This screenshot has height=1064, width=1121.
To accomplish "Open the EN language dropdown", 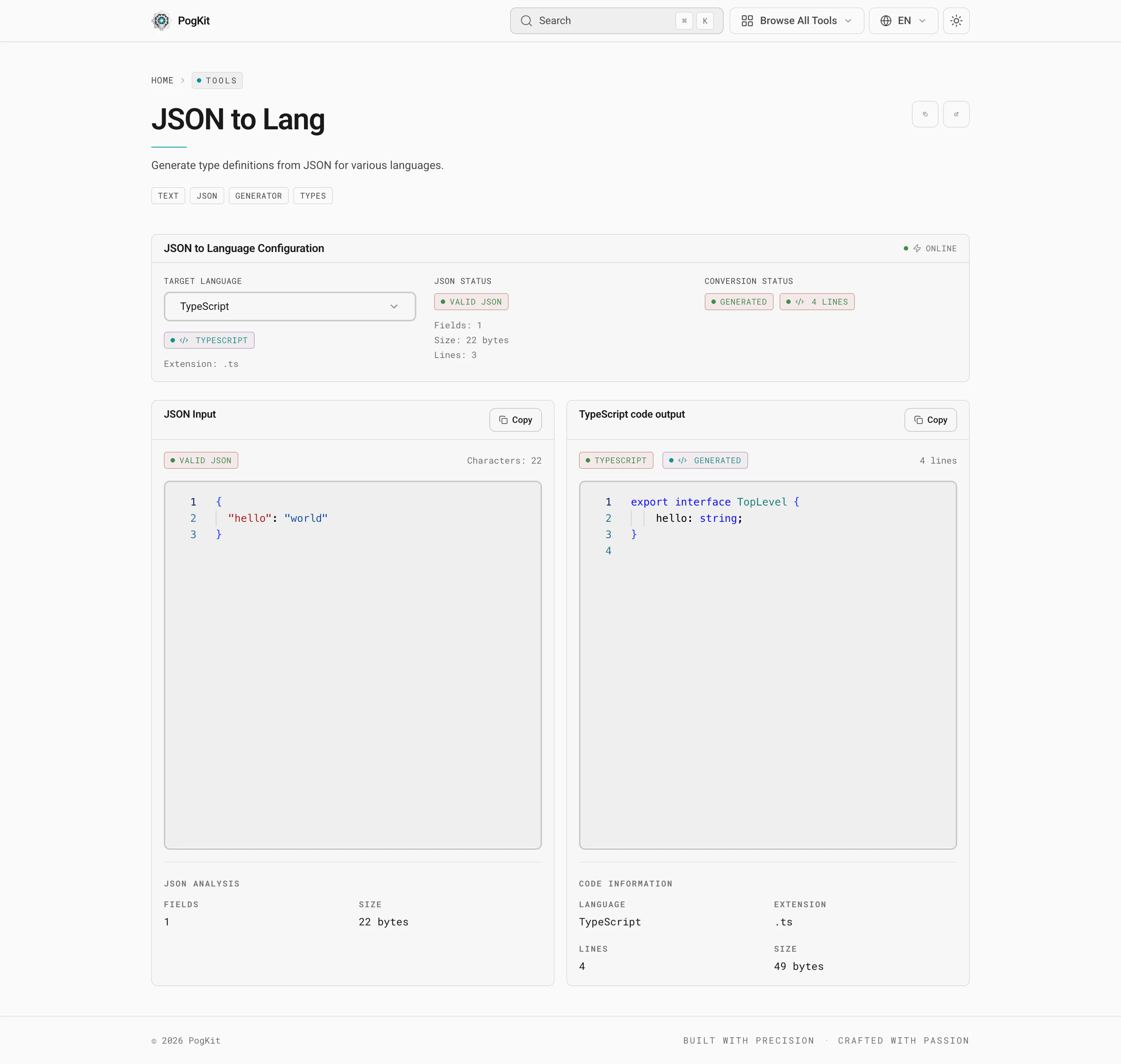I will tap(903, 21).
